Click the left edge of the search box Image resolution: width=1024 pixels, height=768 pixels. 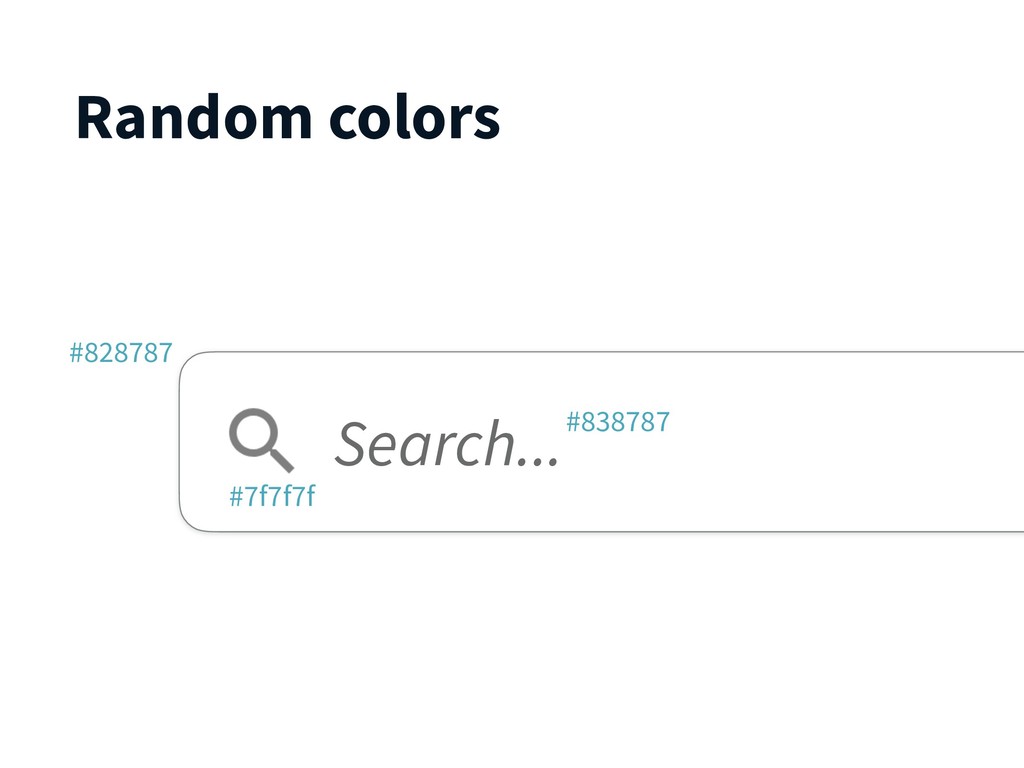tap(180, 441)
